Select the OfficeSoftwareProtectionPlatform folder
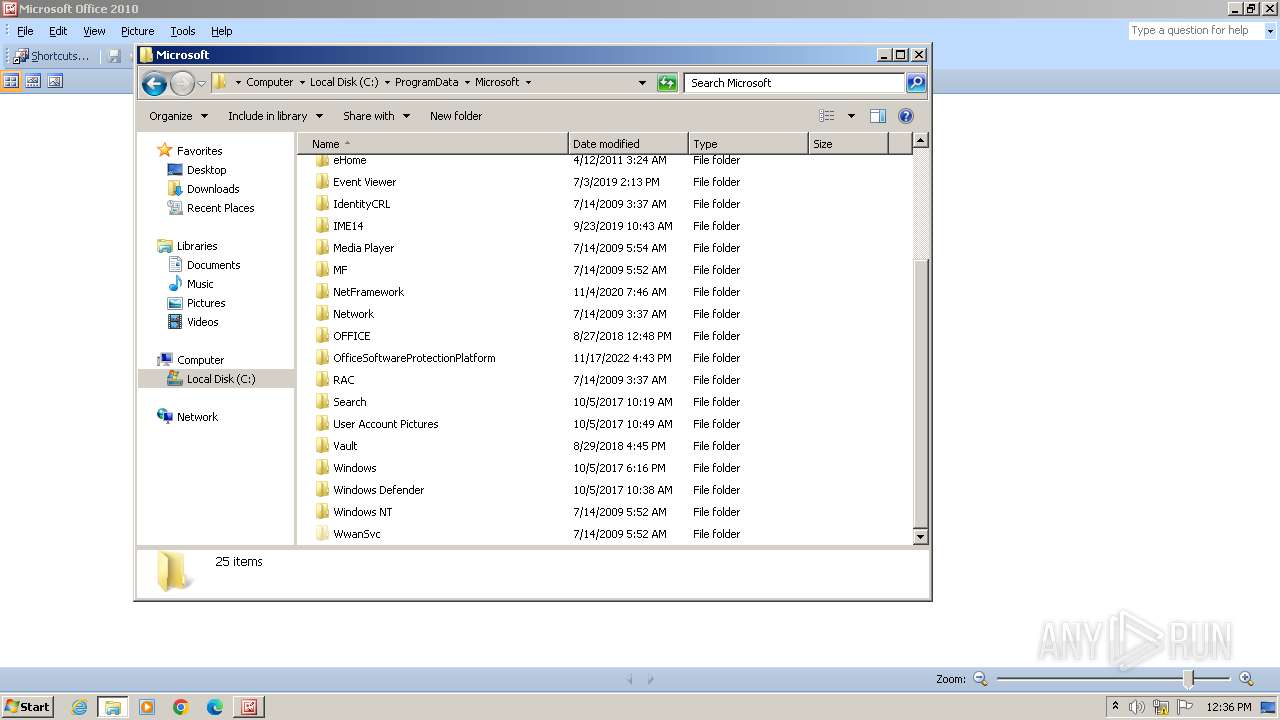Viewport: 1280px width, 720px height. (x=414, y=358)
